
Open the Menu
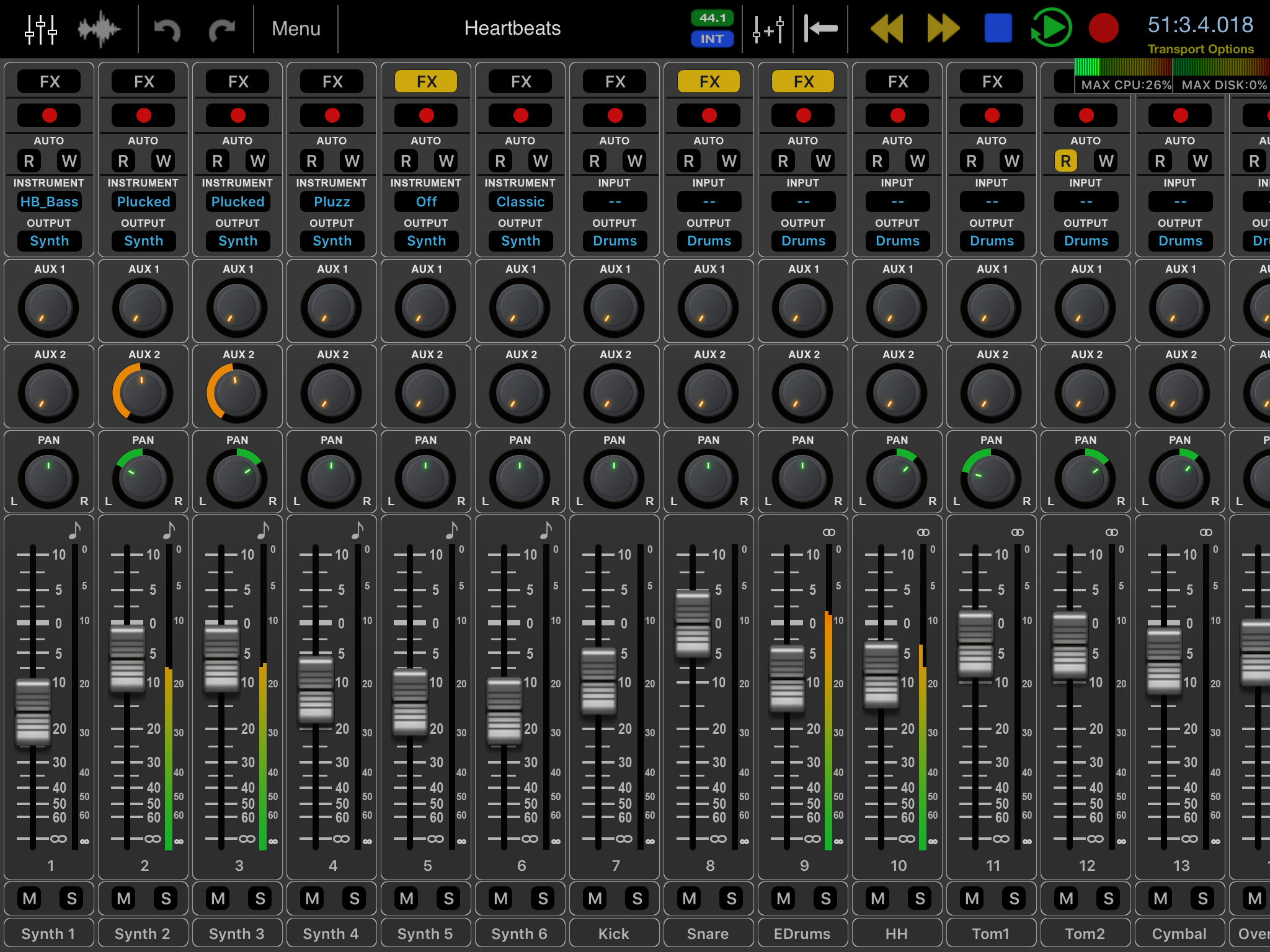click(296, 29)
